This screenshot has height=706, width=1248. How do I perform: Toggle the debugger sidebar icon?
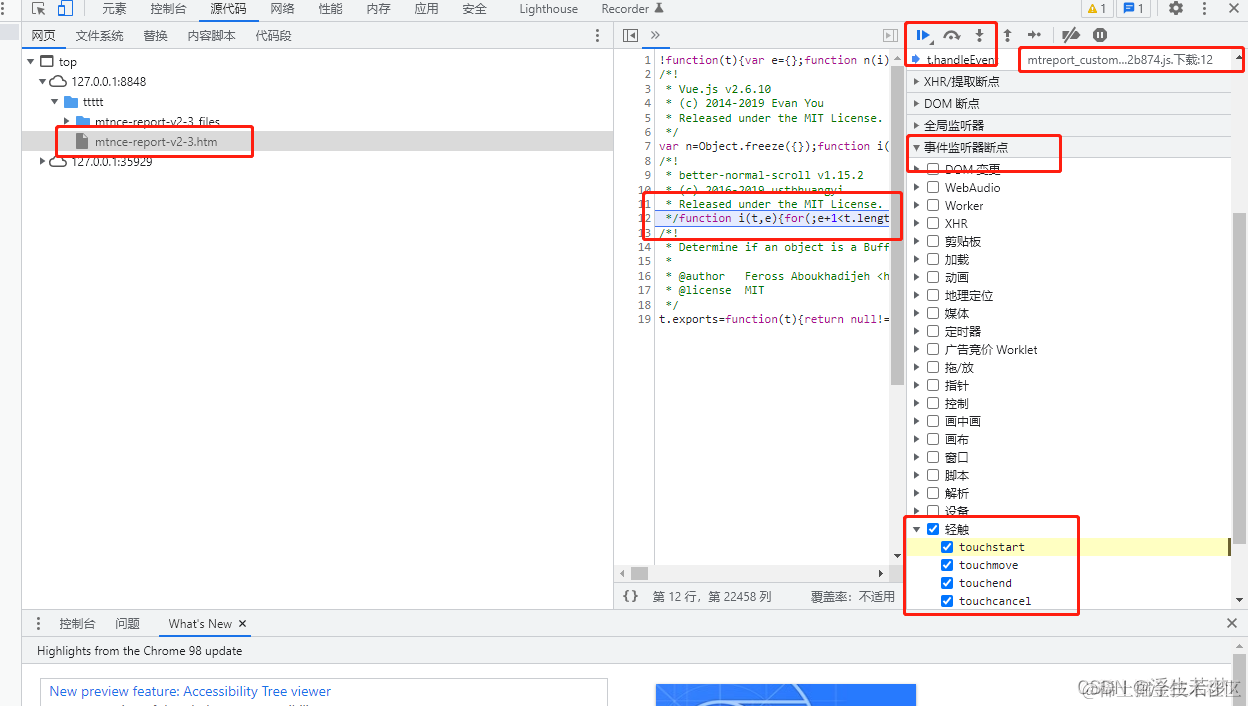[890, 35]
